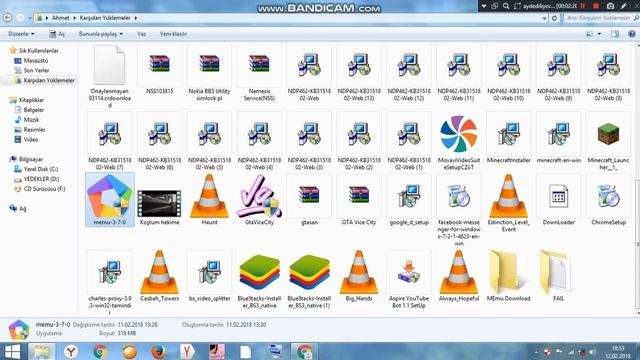This screenshot has height=360, width=640.
Task: Go back with the navigation arrow
Action: (7, 18)
